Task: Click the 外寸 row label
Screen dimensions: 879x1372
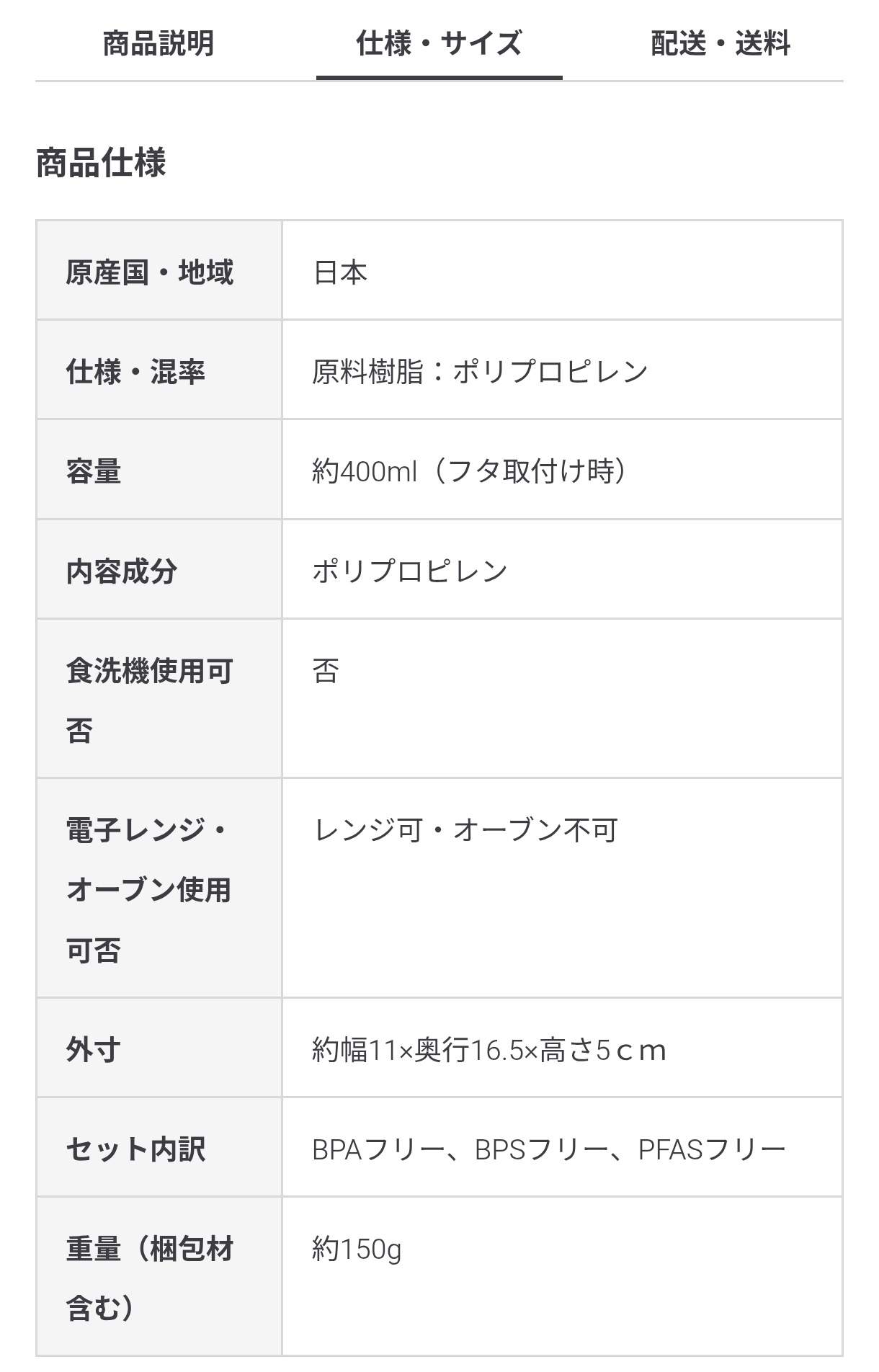Action: tap(94, 1050)
